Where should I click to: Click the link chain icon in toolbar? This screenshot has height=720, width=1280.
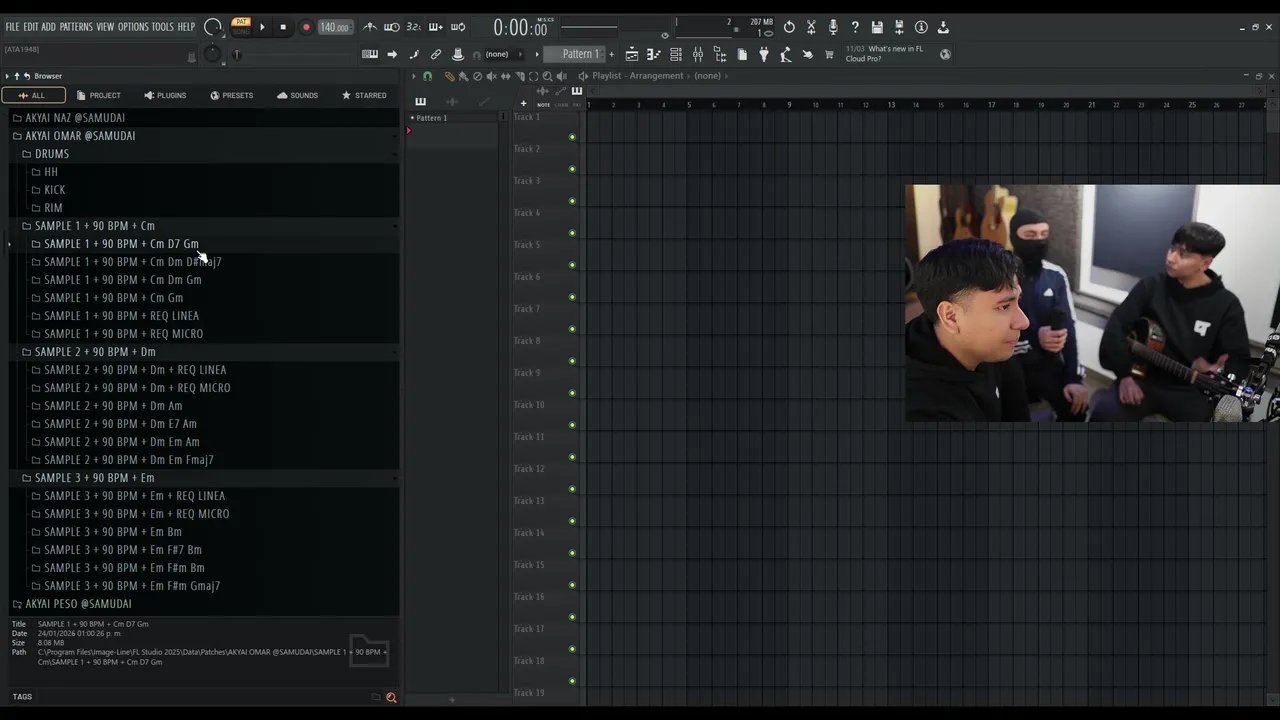(x=436, y=54)
